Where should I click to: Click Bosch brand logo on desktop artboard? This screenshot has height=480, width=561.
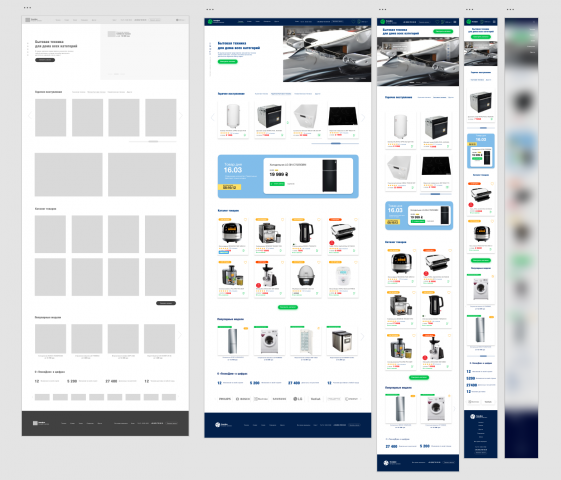click(x=243, y=399)
